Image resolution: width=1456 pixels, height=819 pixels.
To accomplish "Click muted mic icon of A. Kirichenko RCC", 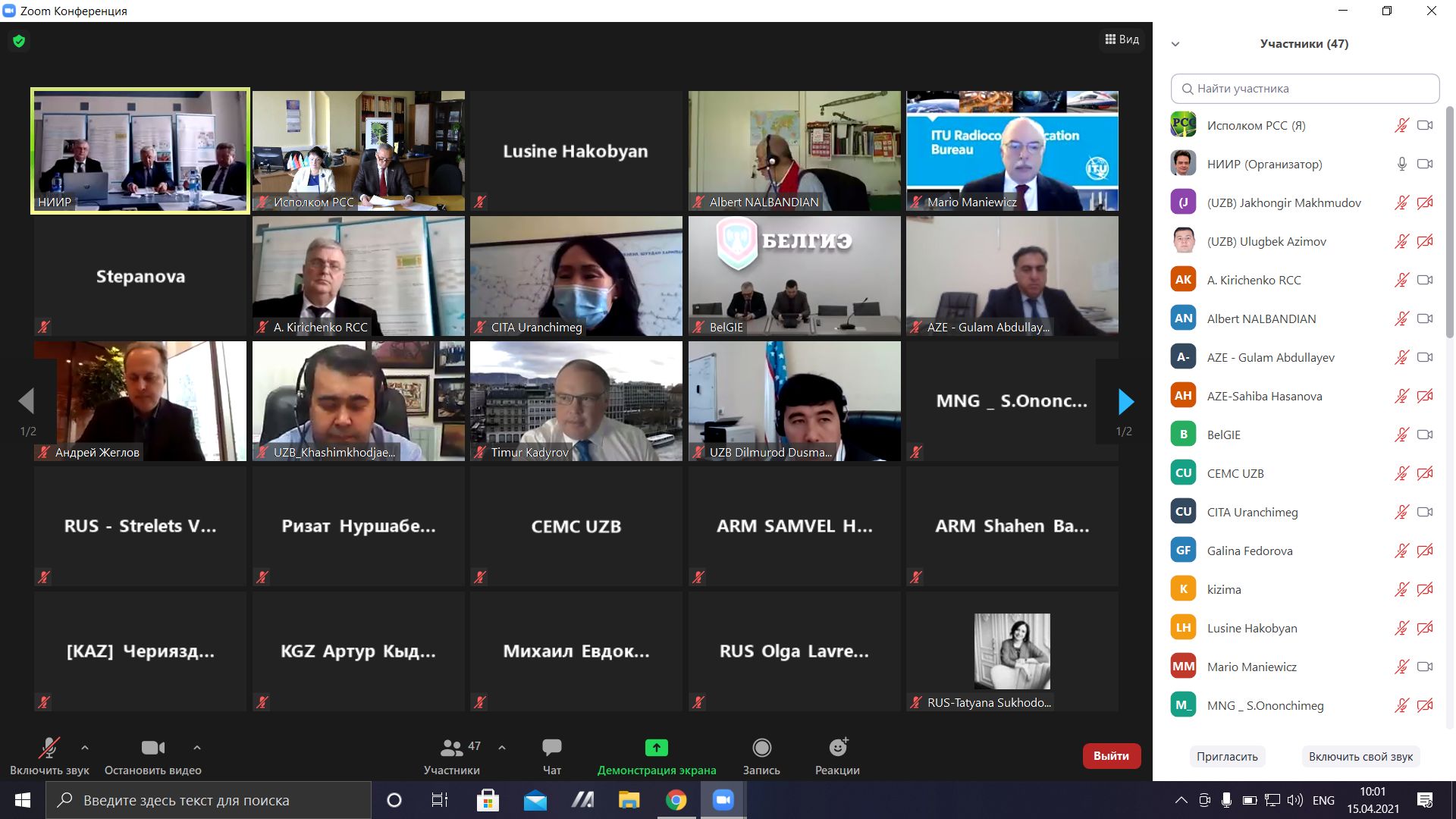I will click(1401, 280).
